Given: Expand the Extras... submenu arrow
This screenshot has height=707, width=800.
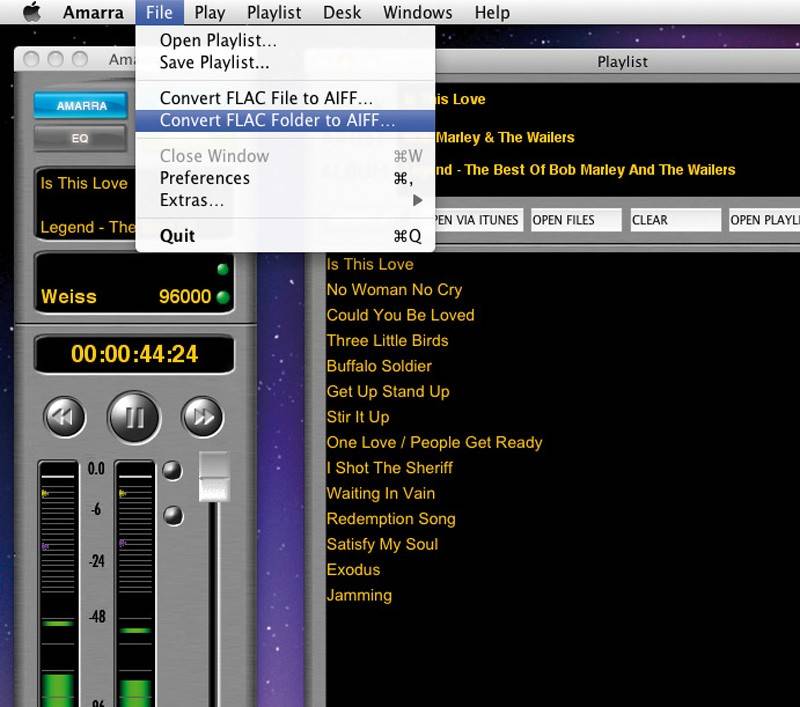Looking at the screenshot, I should (417, 200).
